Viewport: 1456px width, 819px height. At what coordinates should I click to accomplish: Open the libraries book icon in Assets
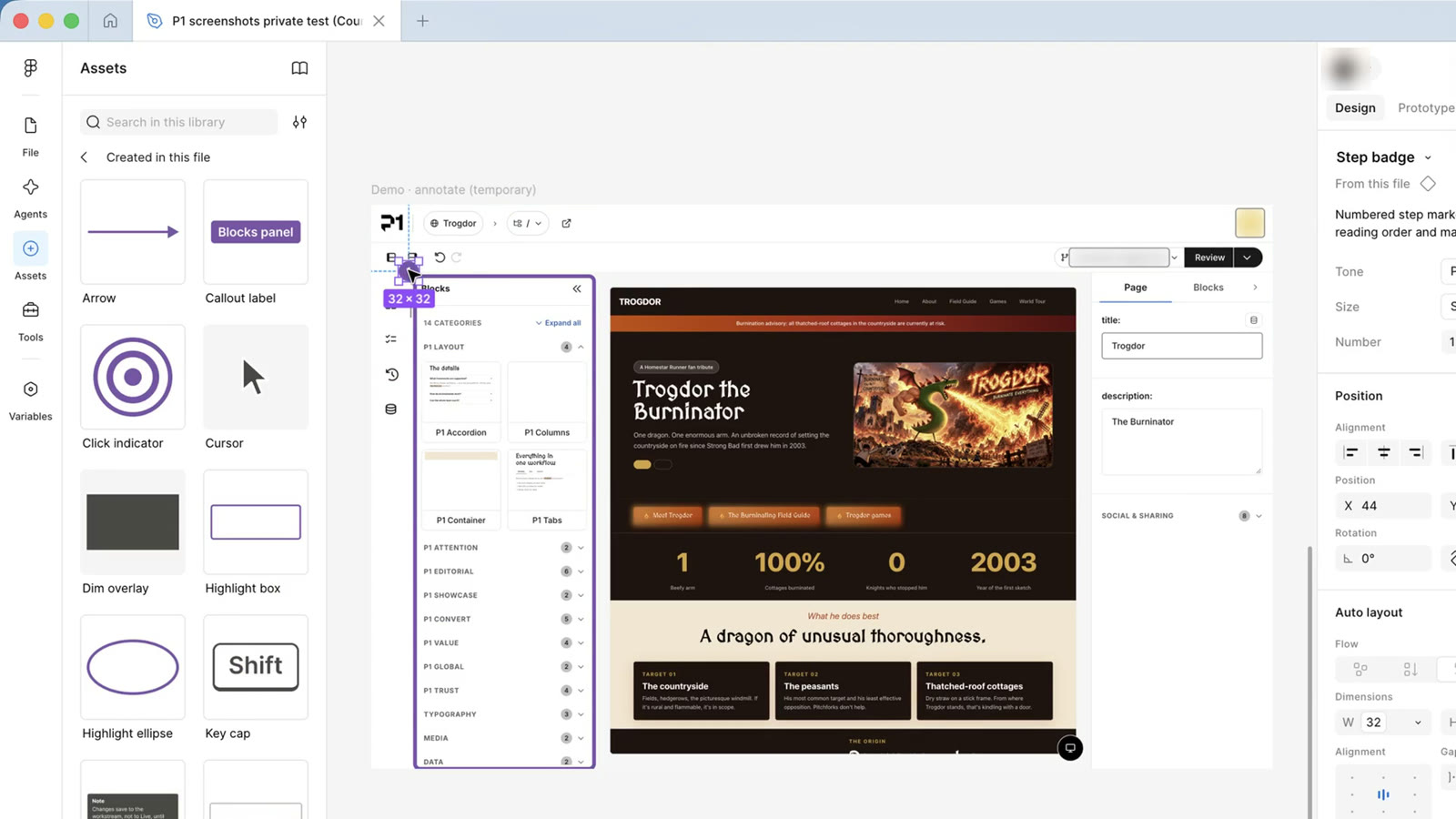[299, 68]
